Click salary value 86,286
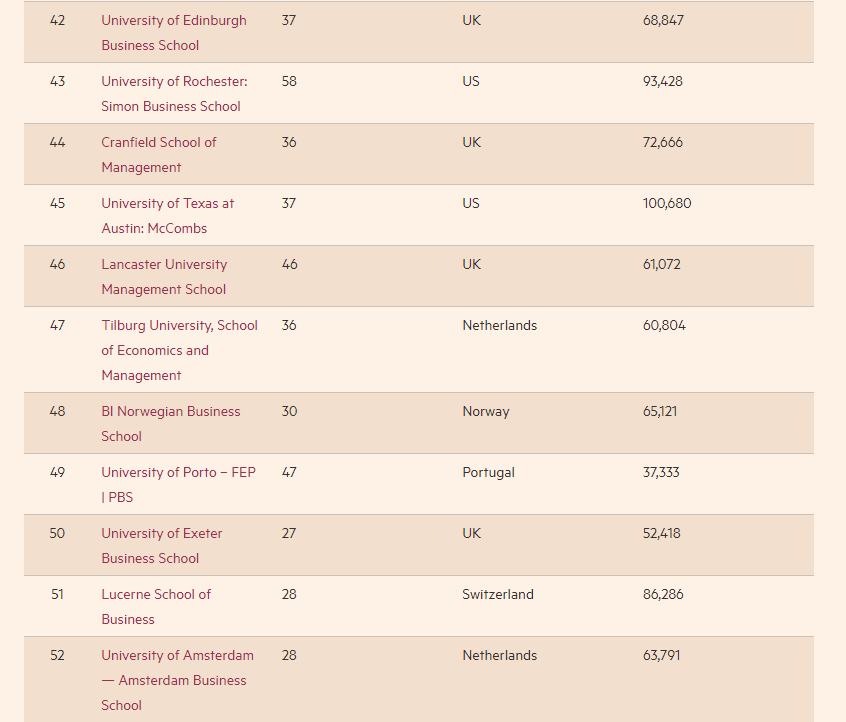Viewport: 846px width, 722px height. point(663,594)
